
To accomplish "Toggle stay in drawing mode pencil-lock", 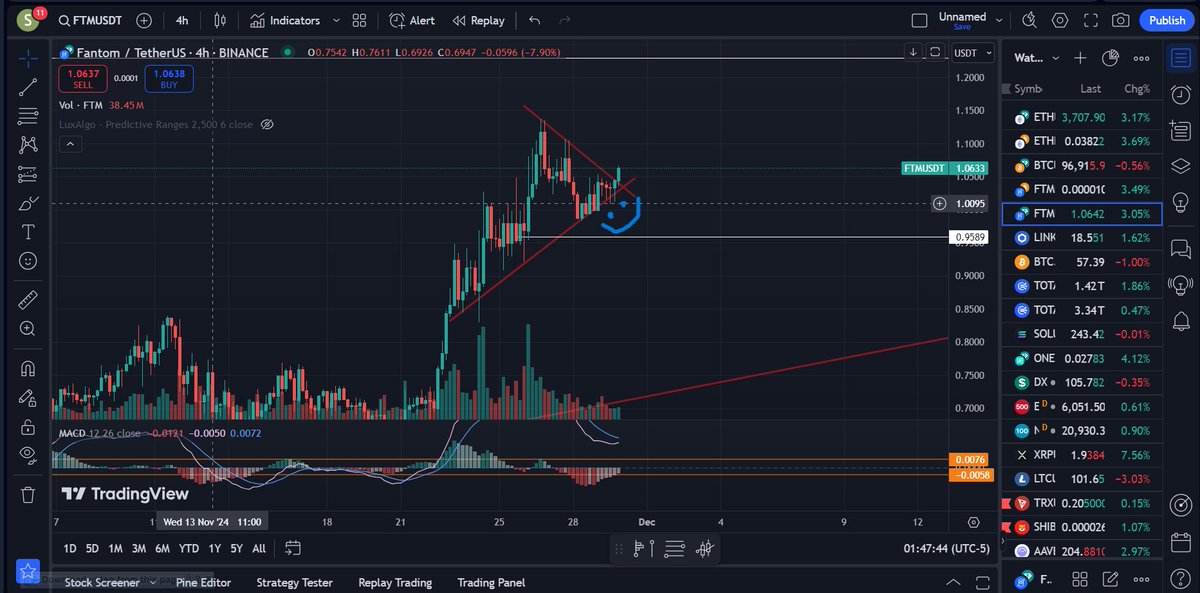I will pyautogui.click(x=28, y=398).
